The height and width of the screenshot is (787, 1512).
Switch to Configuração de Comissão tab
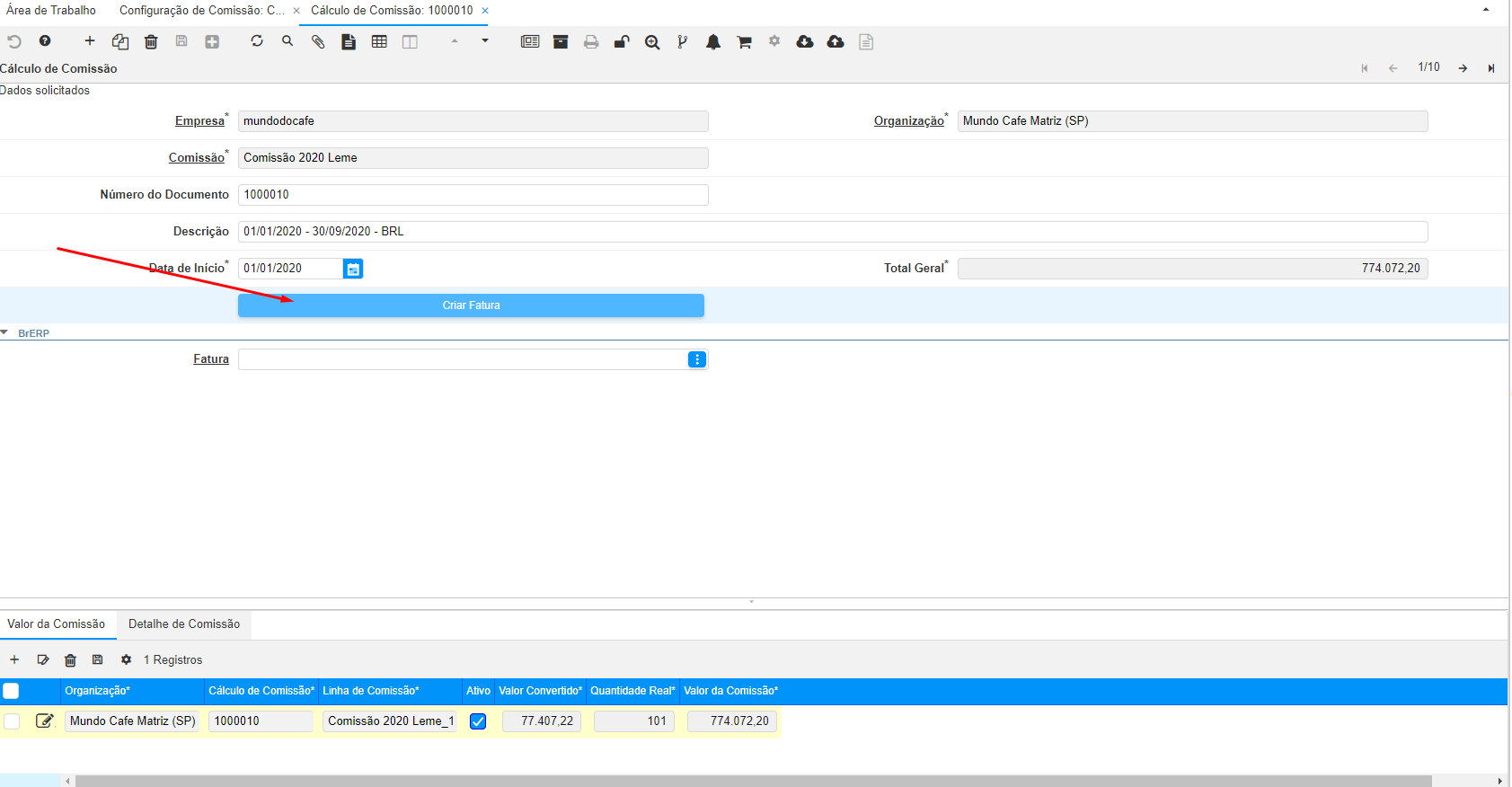tap(201, 11)
